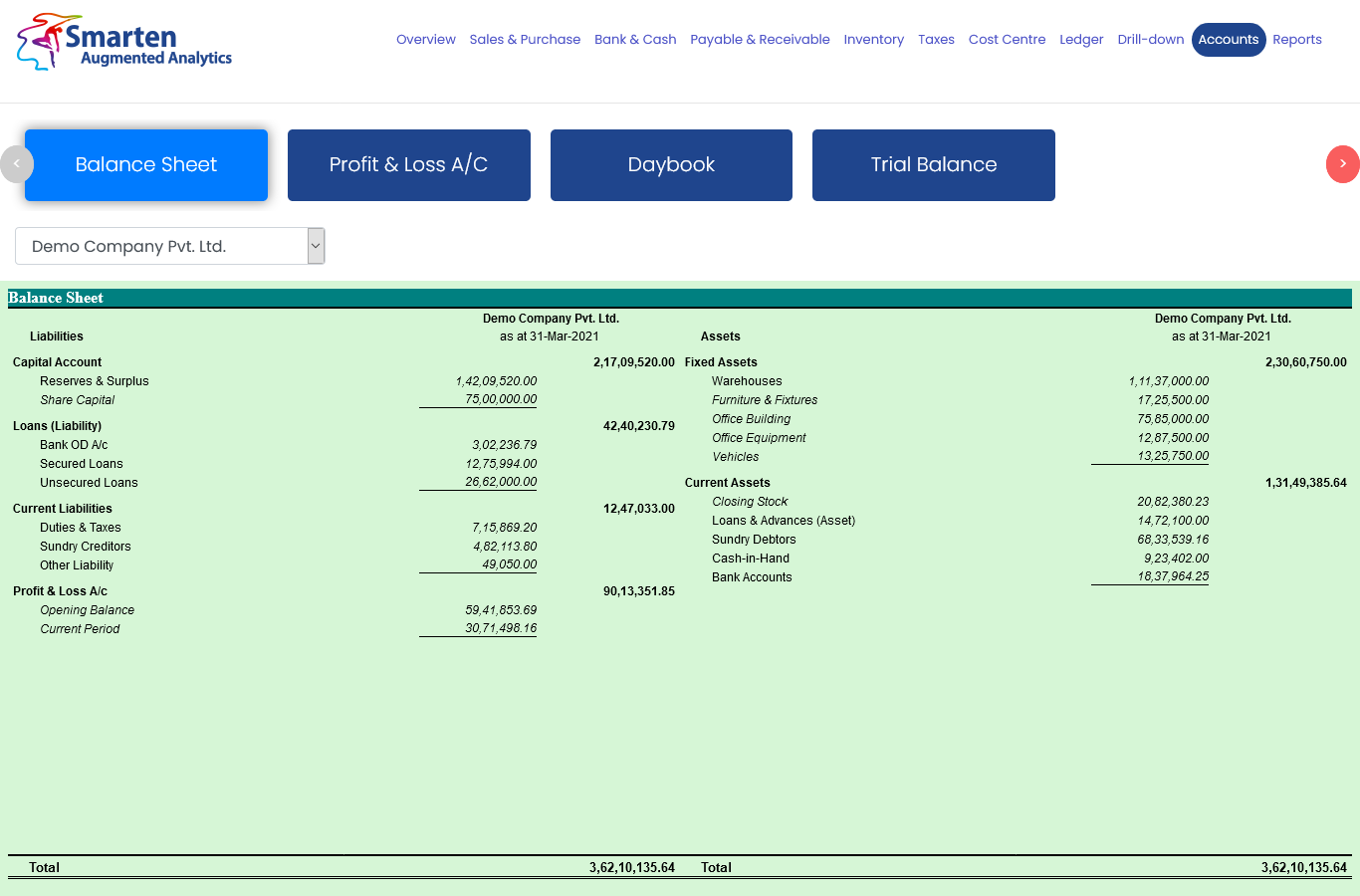Open the company selector dropdown arrow

(316, 246)
